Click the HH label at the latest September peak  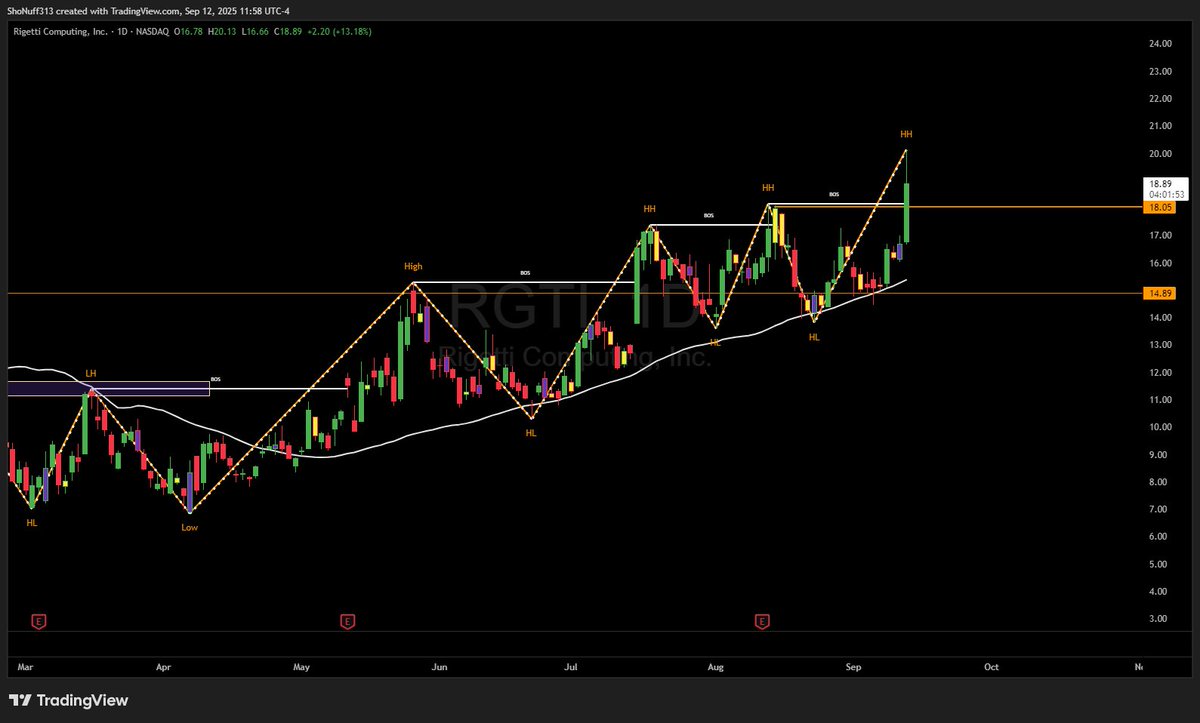click(x=906, y=133)
